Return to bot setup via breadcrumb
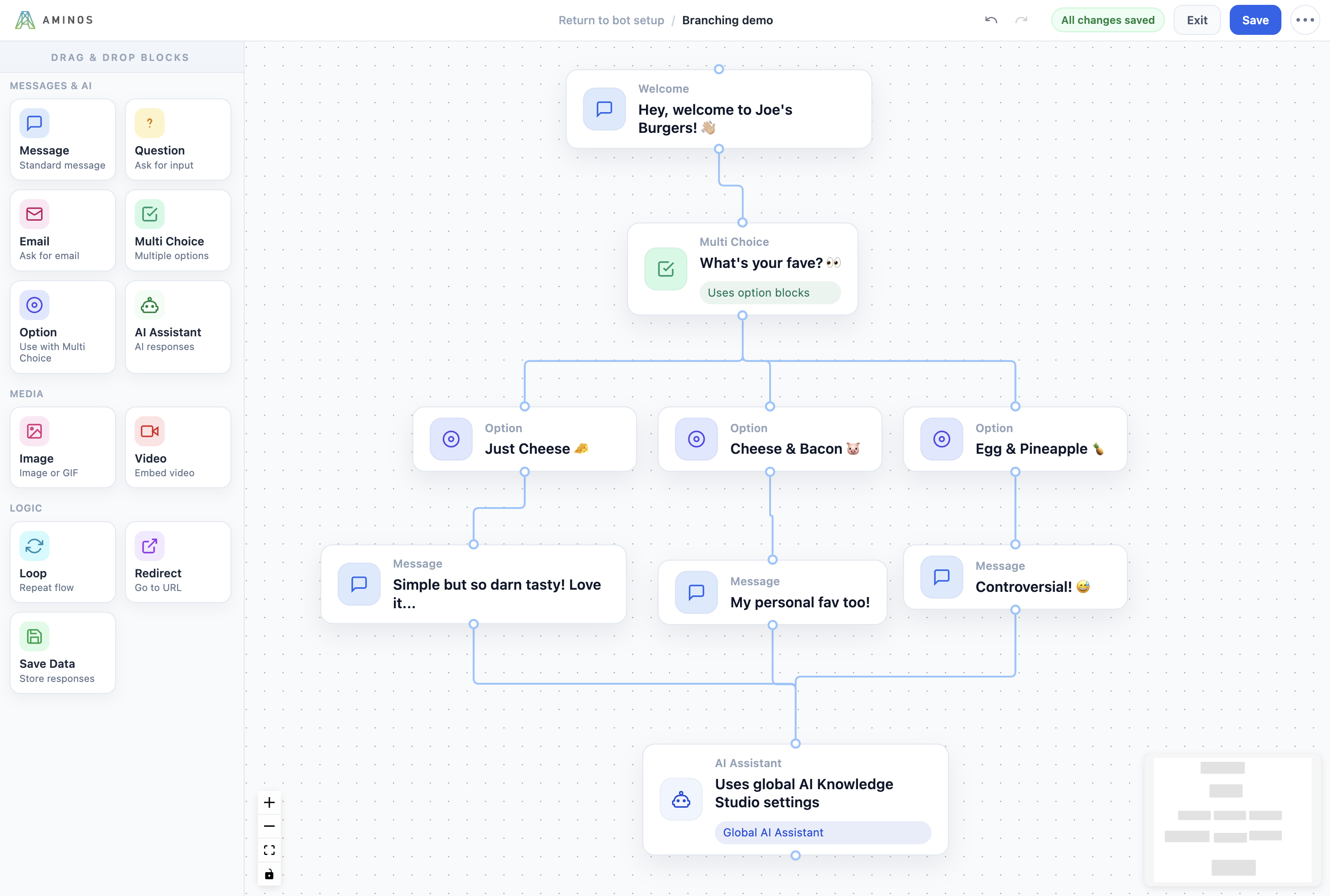 coord(611,20)
